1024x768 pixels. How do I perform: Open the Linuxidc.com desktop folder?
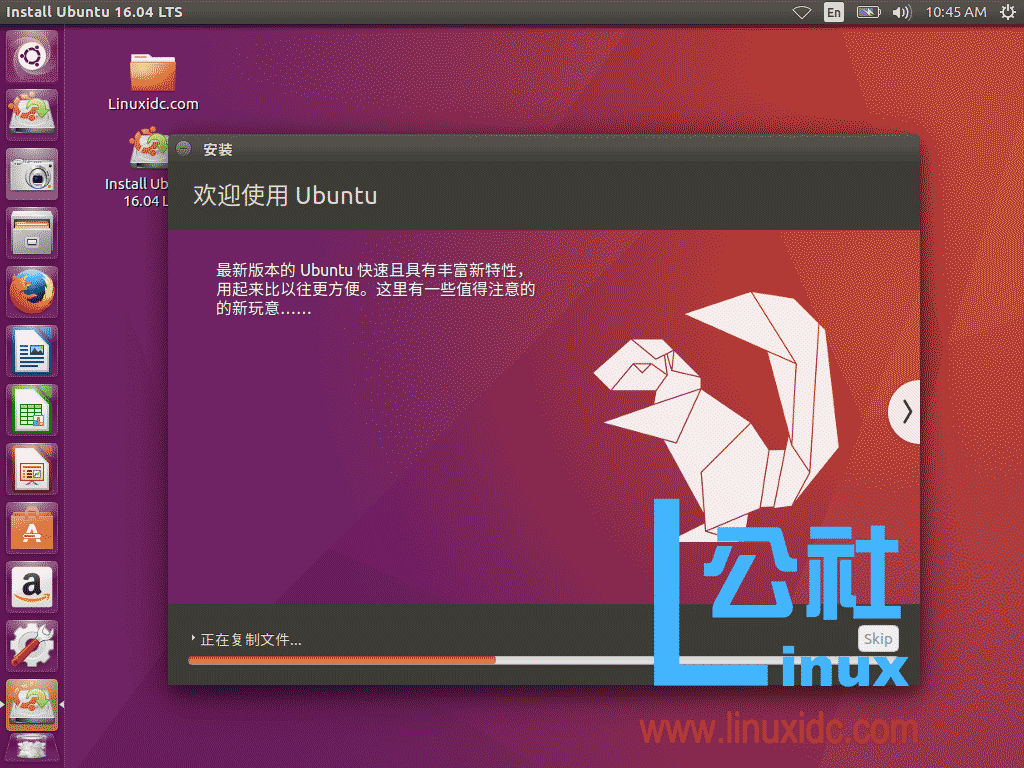coord(150,75)
